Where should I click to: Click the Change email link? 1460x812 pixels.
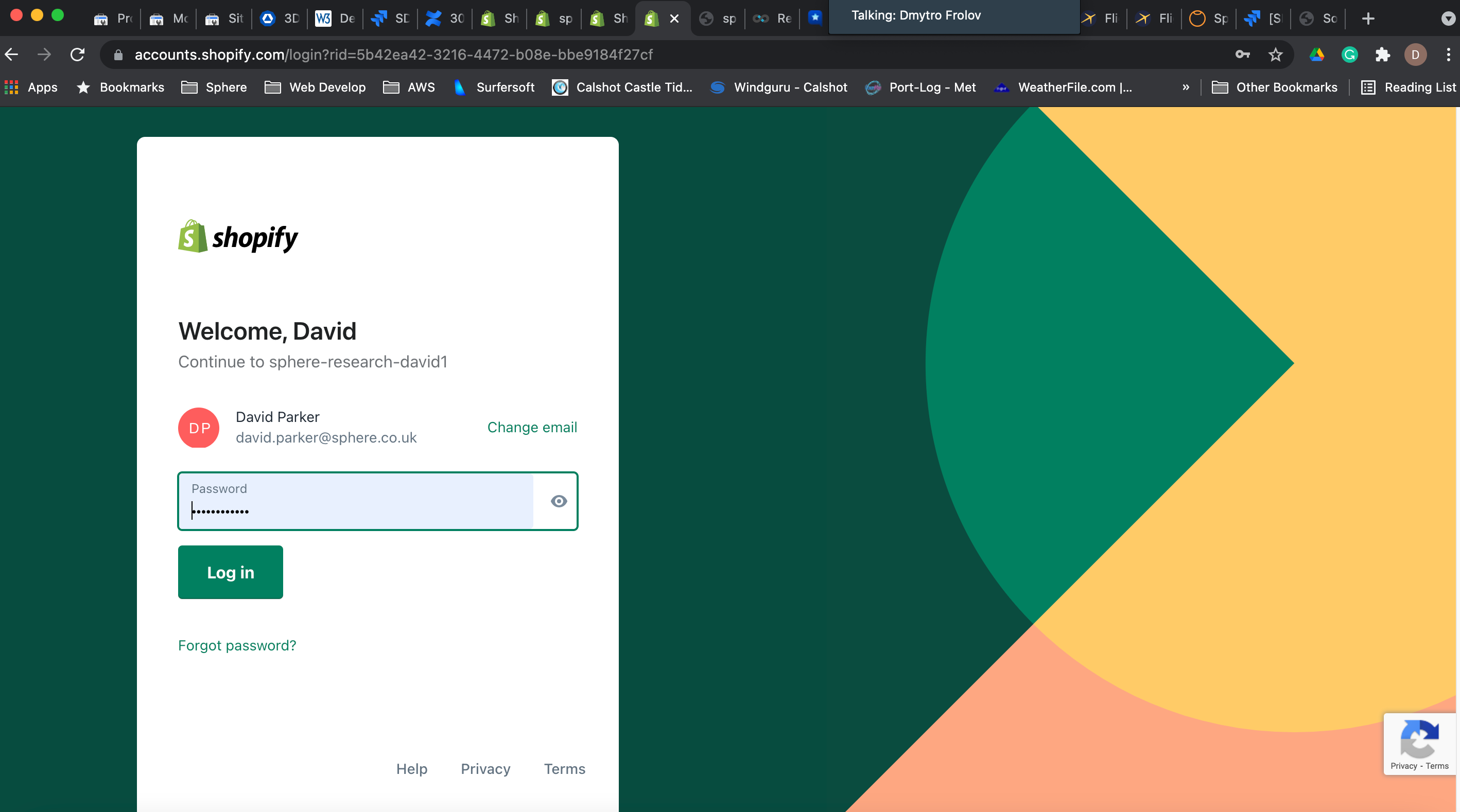[x=532, y=427]
